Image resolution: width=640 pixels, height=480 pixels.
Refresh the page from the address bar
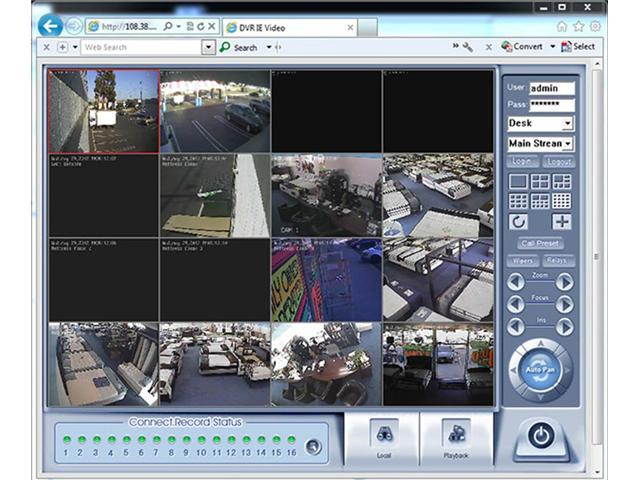(x=200, y=27)
